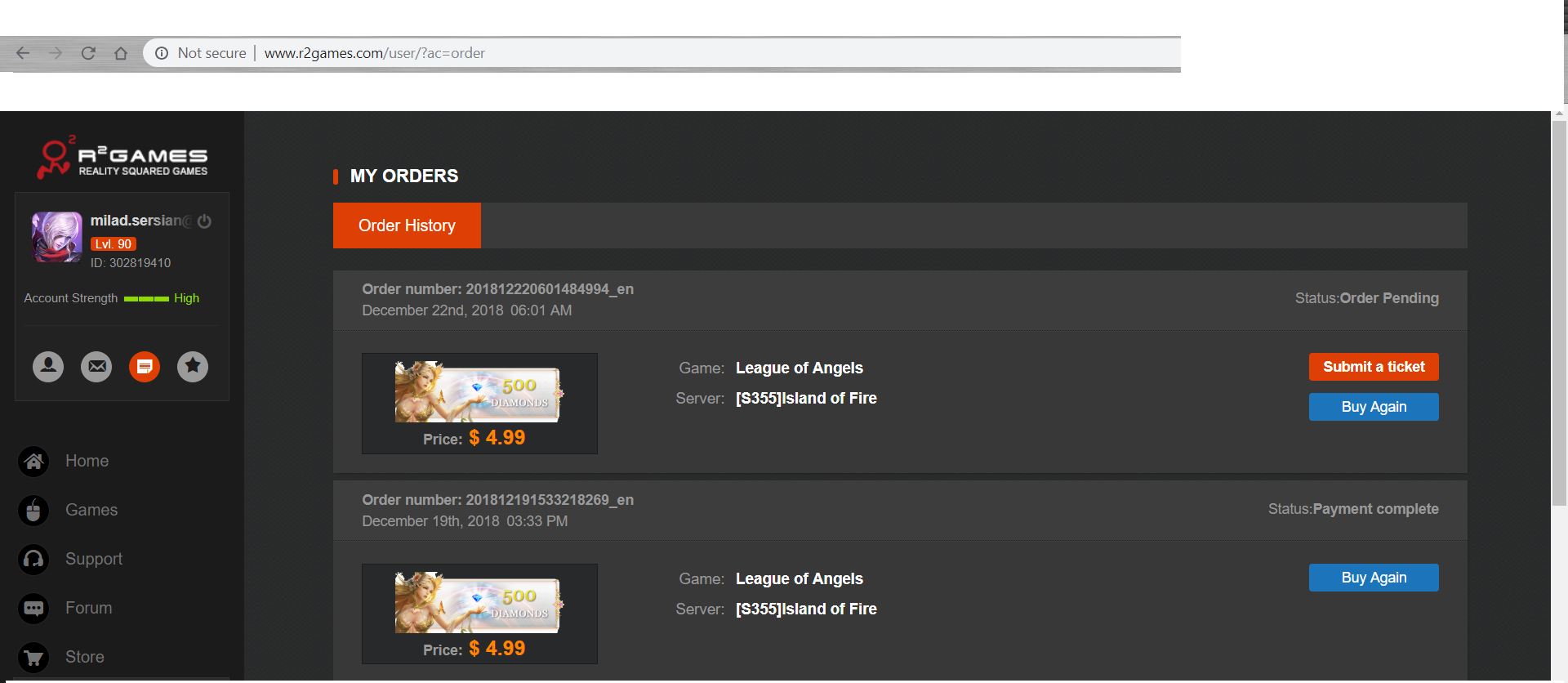Image resolution: width=1568 pixels, height=683 pixels.
Task: Click the power logout icon beside username
Action: pos(204,221)
